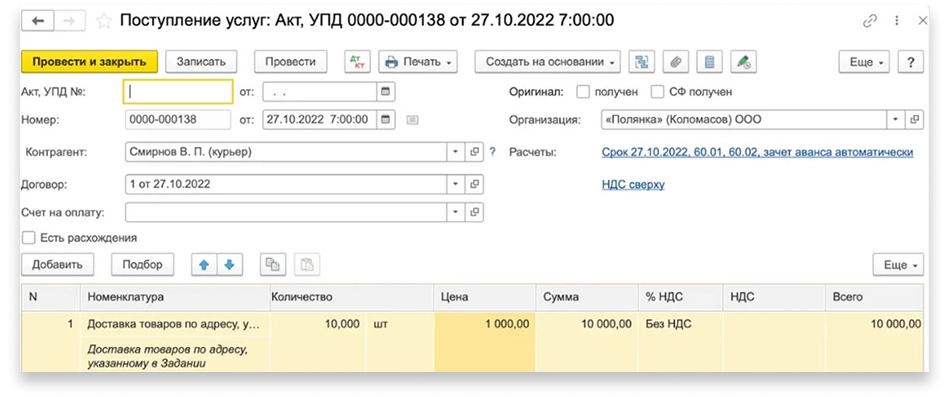950x397 pixels.
Task: Click the % НДС column header
Action: (681, 298)
